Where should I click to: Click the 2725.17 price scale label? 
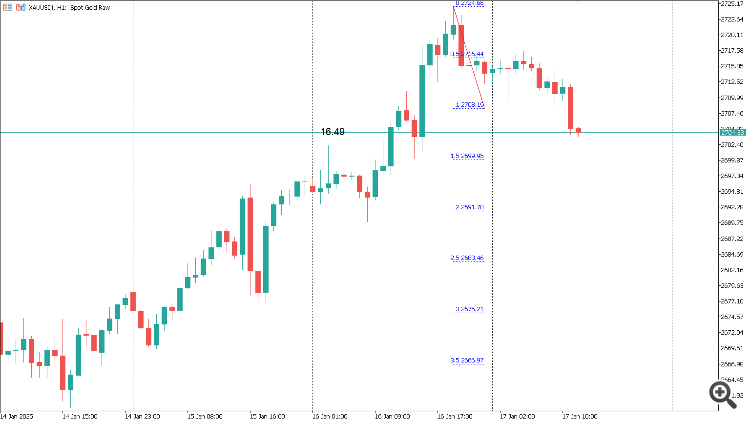pyautogui.click(x=731, y=4)
